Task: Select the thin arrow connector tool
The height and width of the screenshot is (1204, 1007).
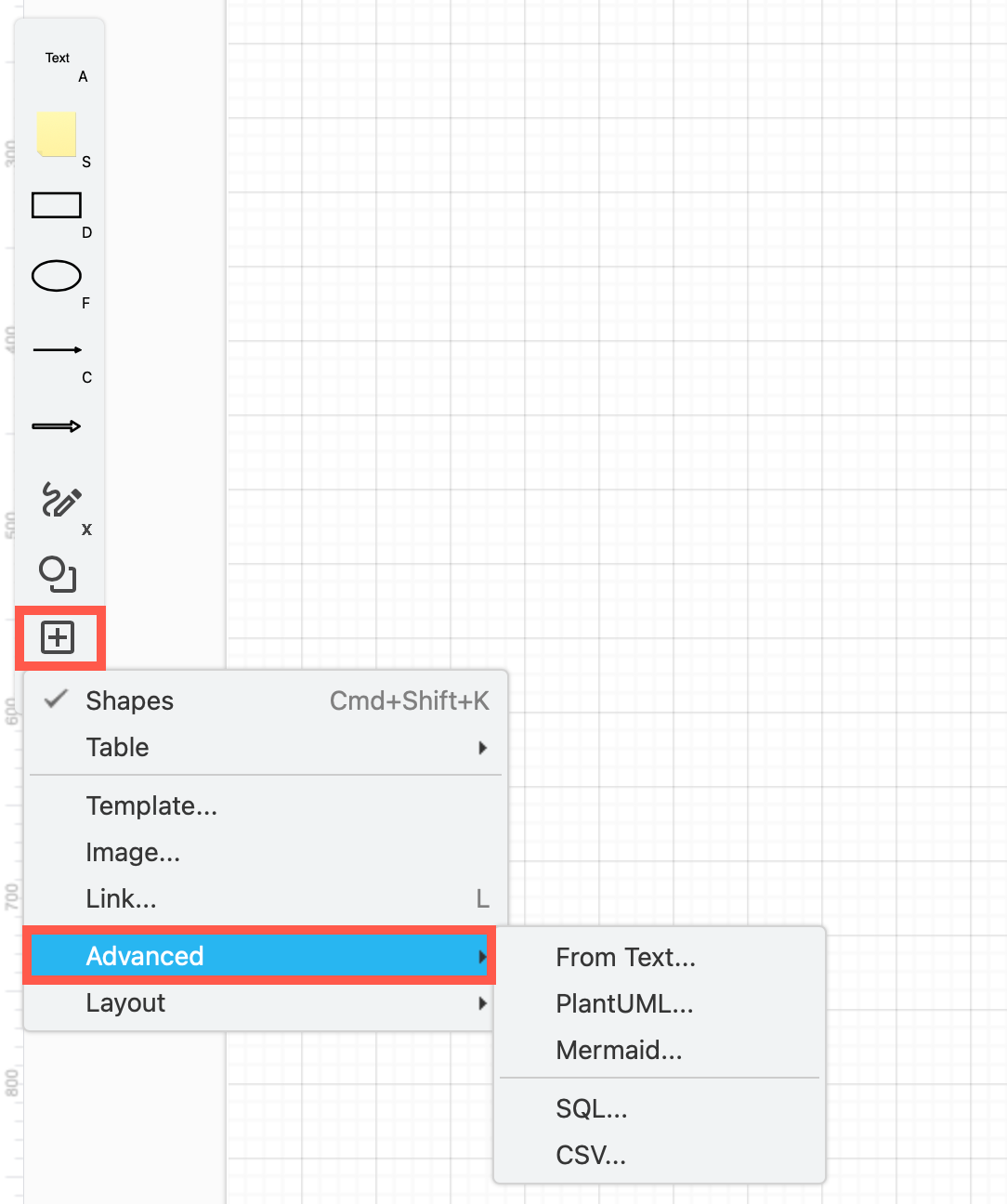Action: (58, 349)
